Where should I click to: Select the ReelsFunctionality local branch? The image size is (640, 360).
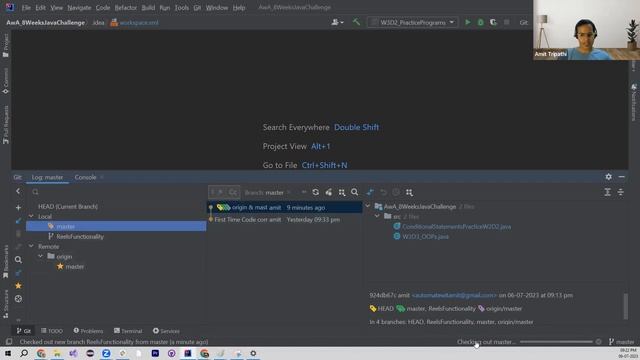80,236
